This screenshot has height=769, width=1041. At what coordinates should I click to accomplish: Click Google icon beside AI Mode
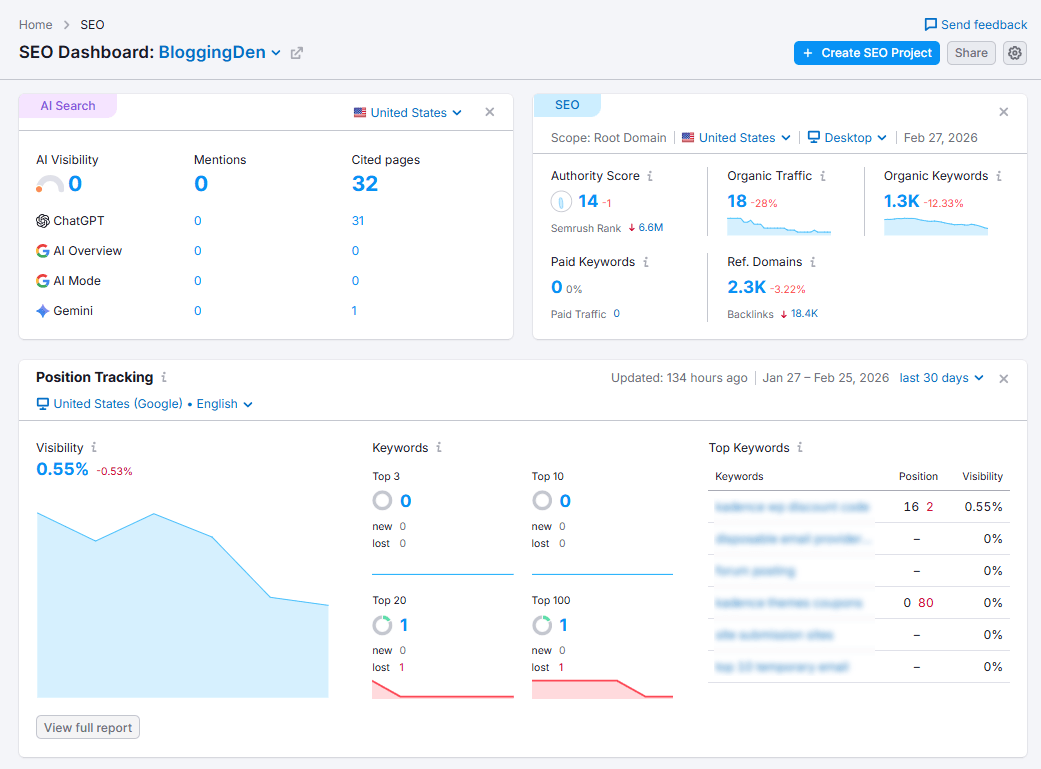42,281
